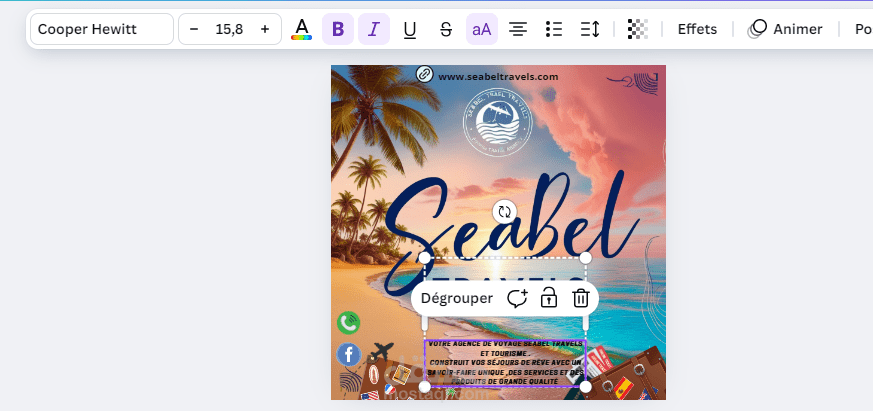The image size is (873, 411).
Task: Toggle strikethrough formatting
Action: click(446, 29)
